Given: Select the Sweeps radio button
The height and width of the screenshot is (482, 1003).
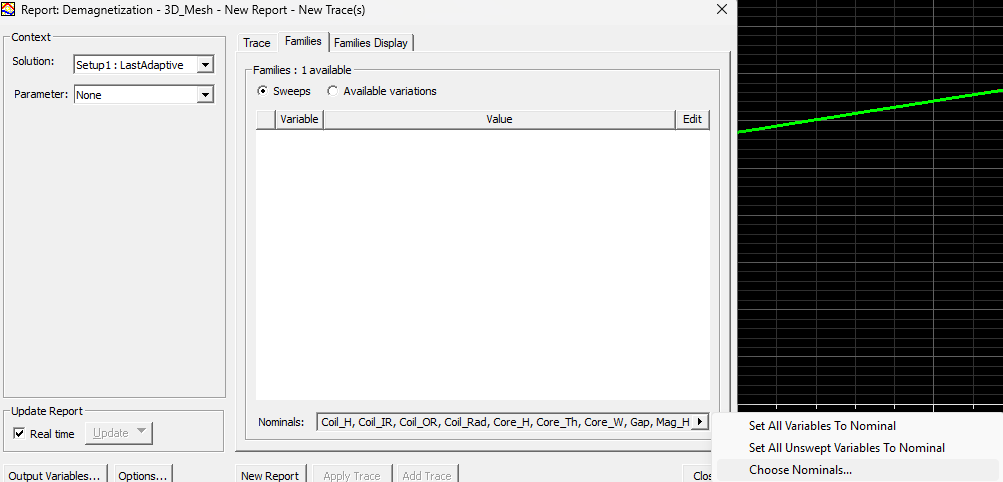Looking at the screenshot, I should [x=263, y=91].
